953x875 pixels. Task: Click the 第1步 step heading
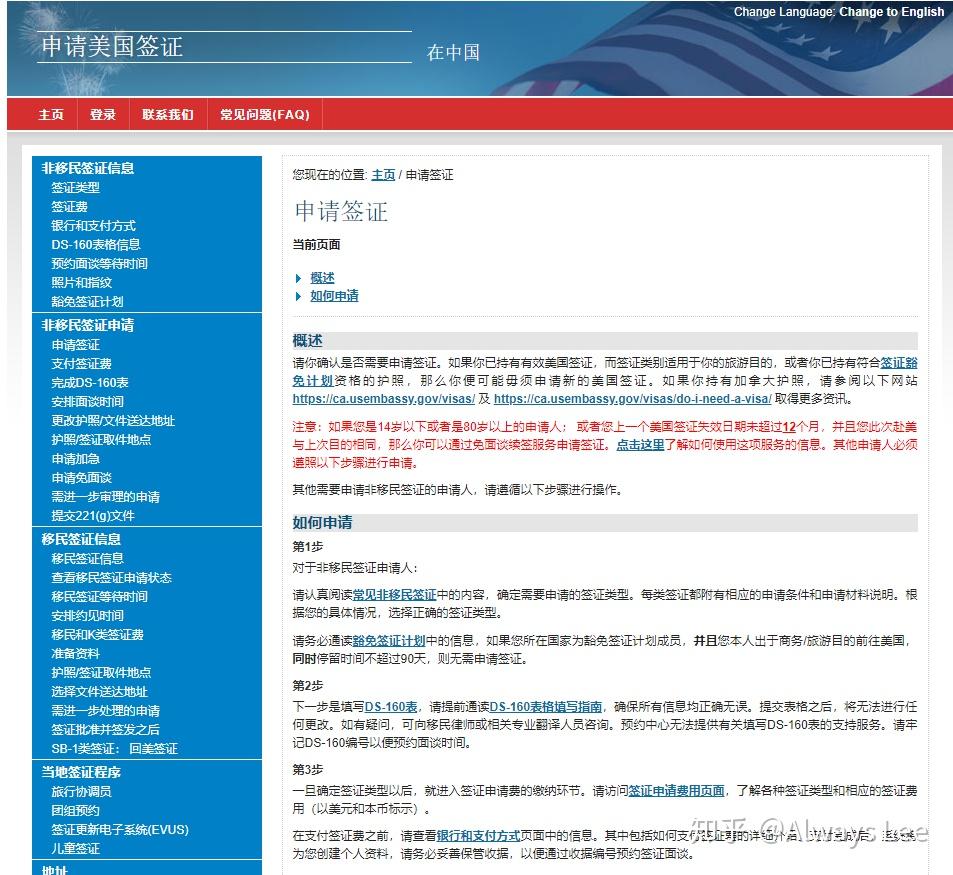[308, 546]
